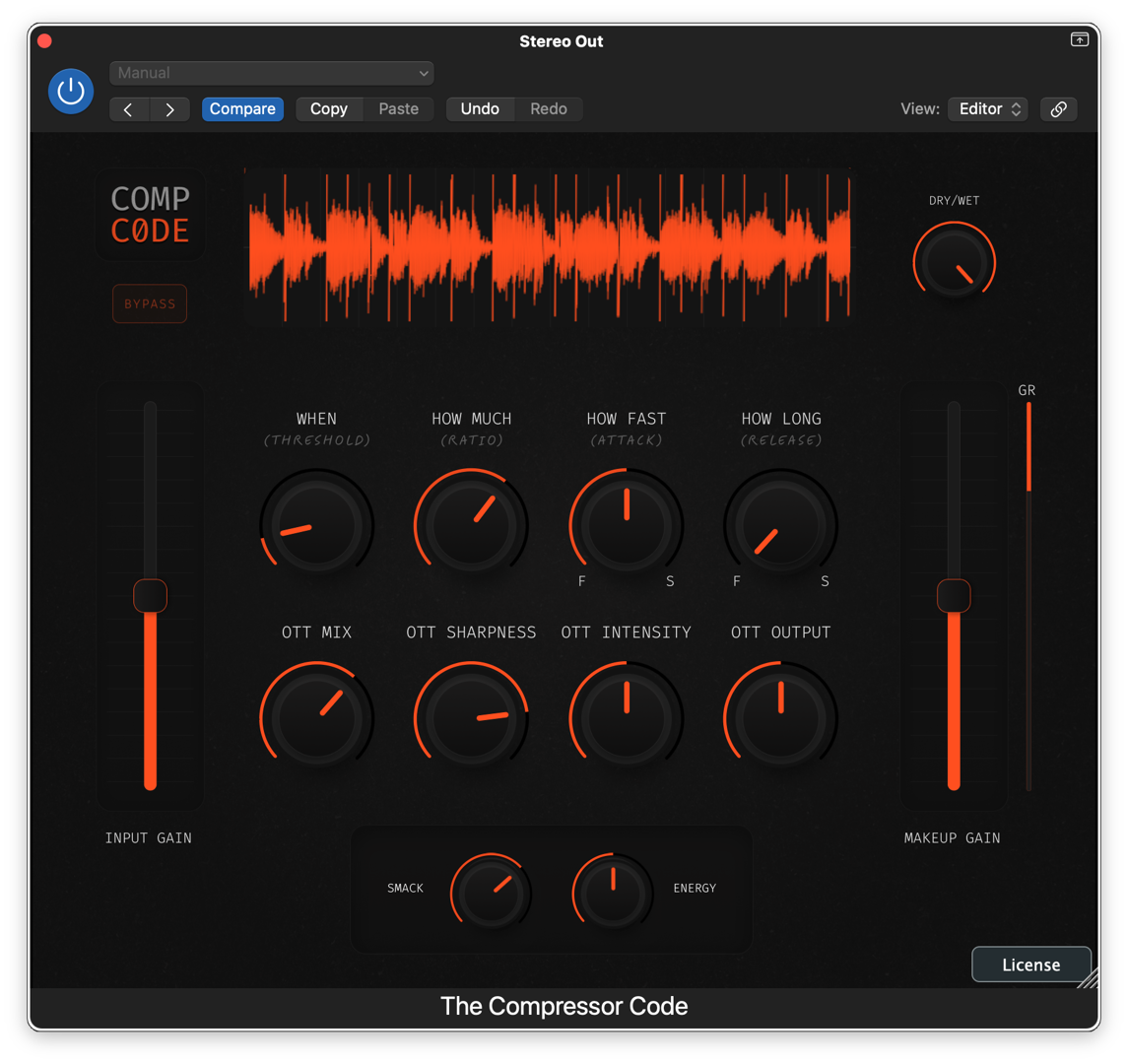Open the License button
This screenshot has width=1128, height=1064.
coord(1030,964)
